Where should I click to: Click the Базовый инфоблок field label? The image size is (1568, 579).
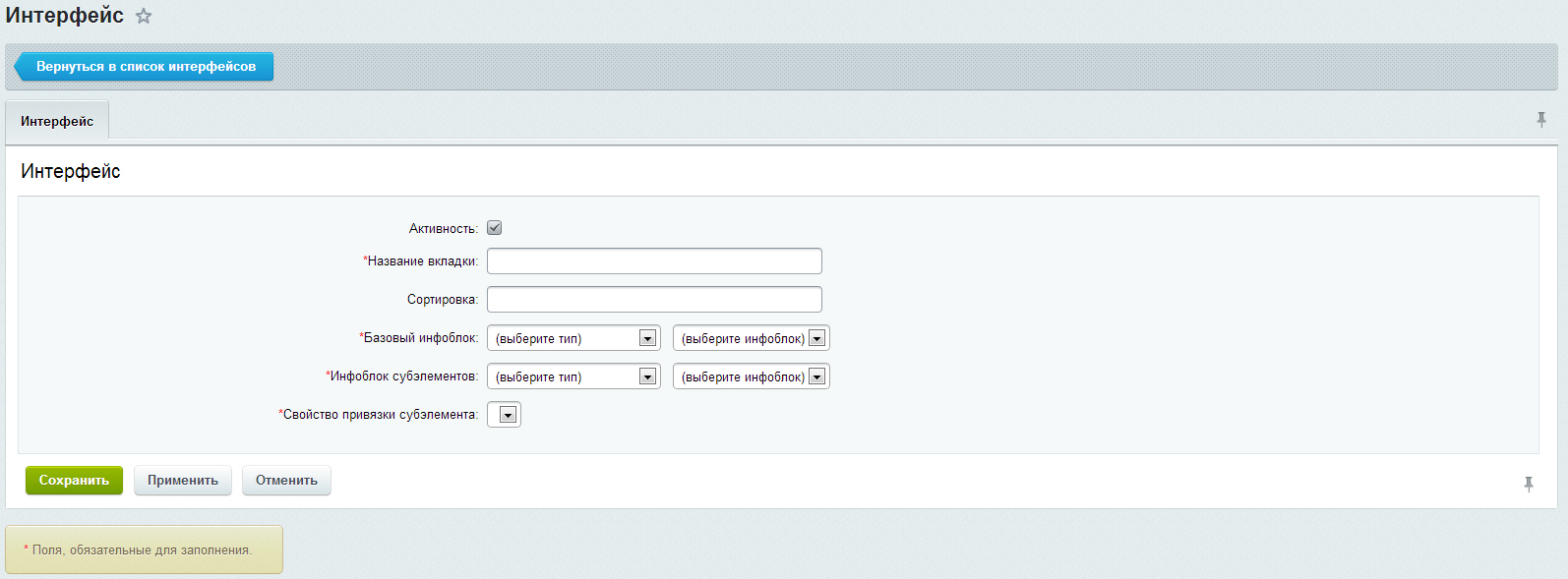419,338
